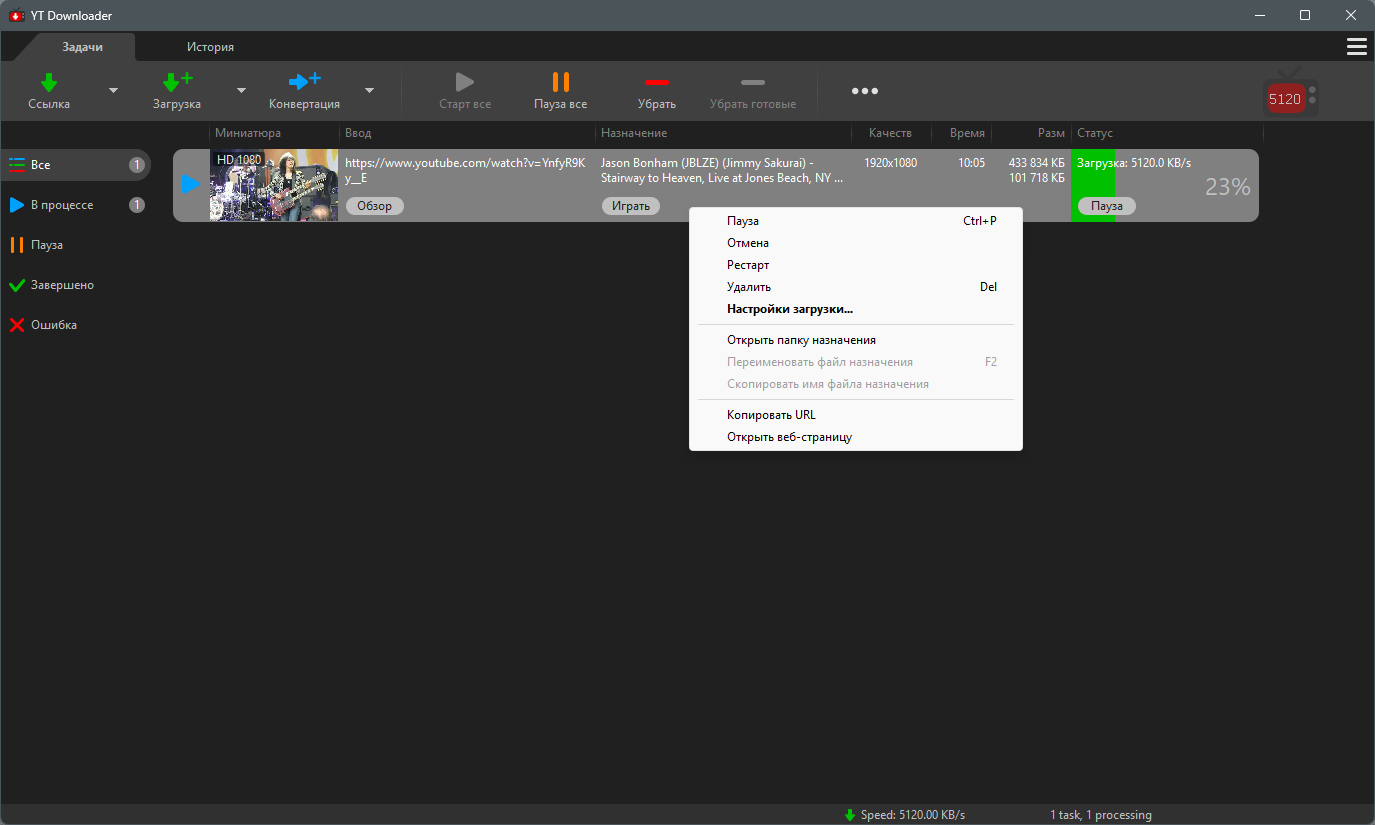This screenshot has width=1375, height=825.
Task: Expand the Ссылка dropdown arrow
Action: [x=113, y=90]
